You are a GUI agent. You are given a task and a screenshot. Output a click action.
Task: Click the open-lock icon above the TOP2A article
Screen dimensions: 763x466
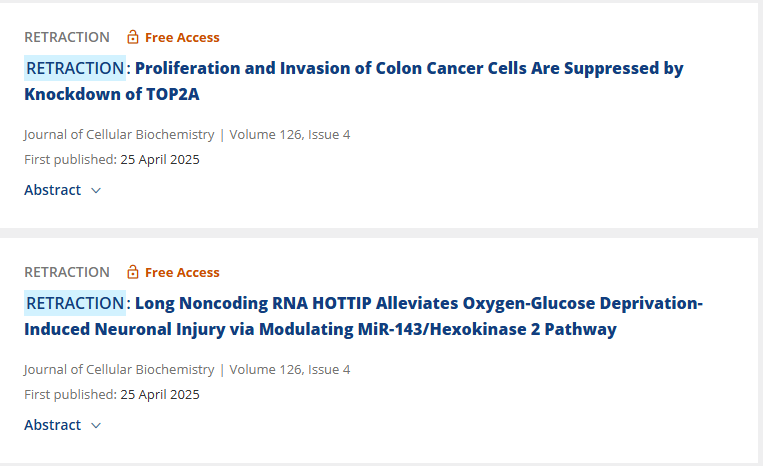point(132,37)
